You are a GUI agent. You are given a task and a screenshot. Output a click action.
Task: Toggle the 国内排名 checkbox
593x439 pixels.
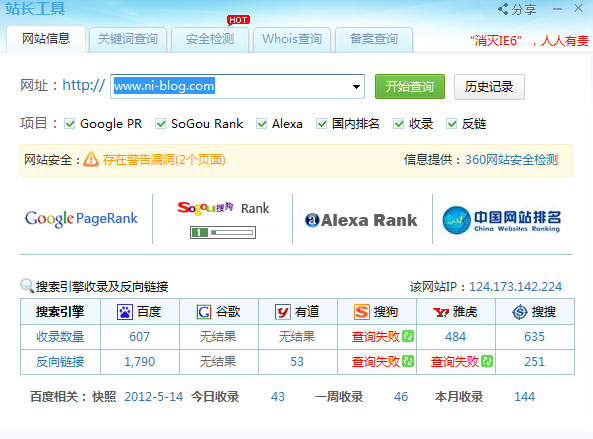pos(321,124)
